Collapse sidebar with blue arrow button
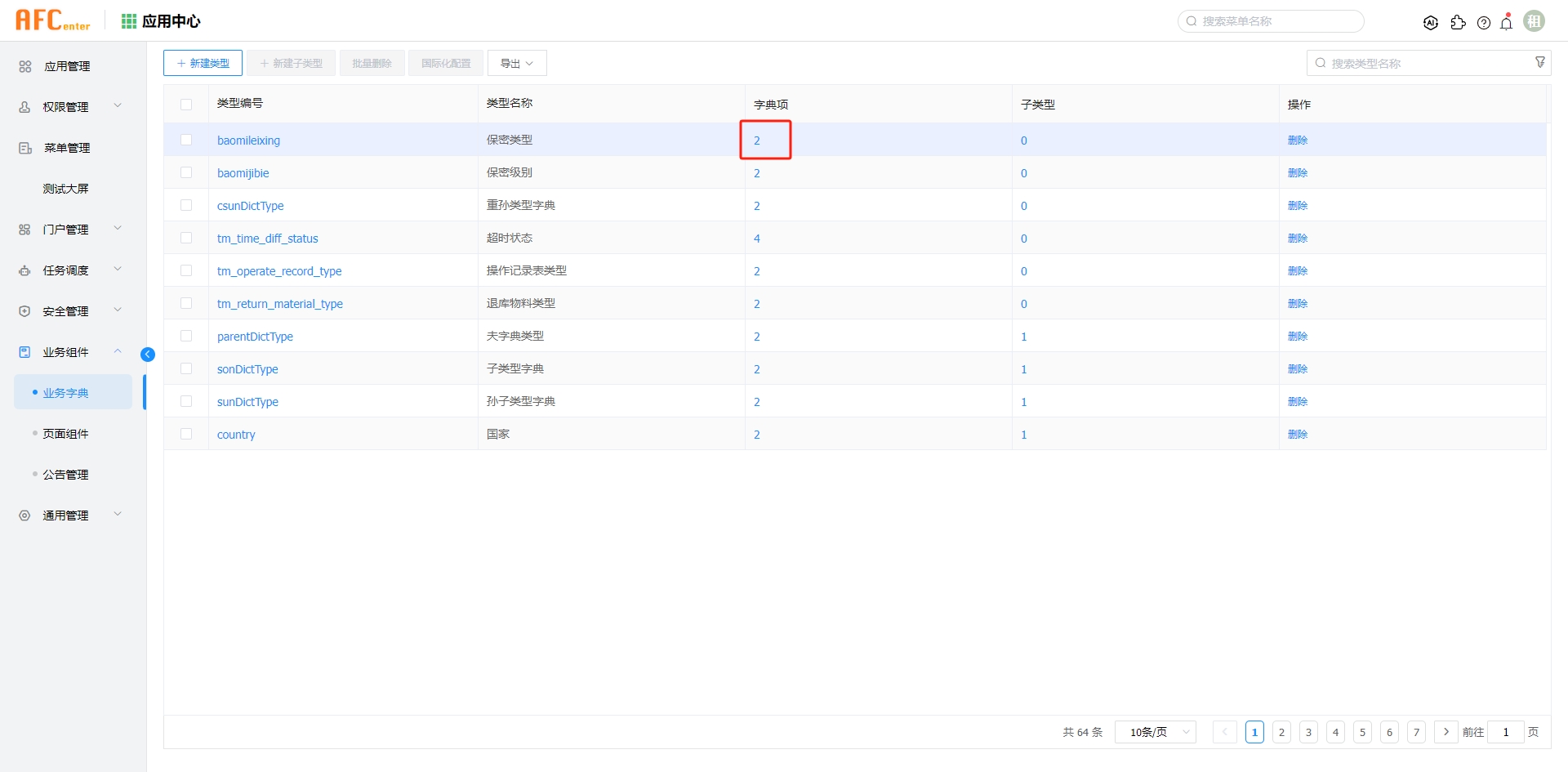1568x772 pixels. point(148,354)
